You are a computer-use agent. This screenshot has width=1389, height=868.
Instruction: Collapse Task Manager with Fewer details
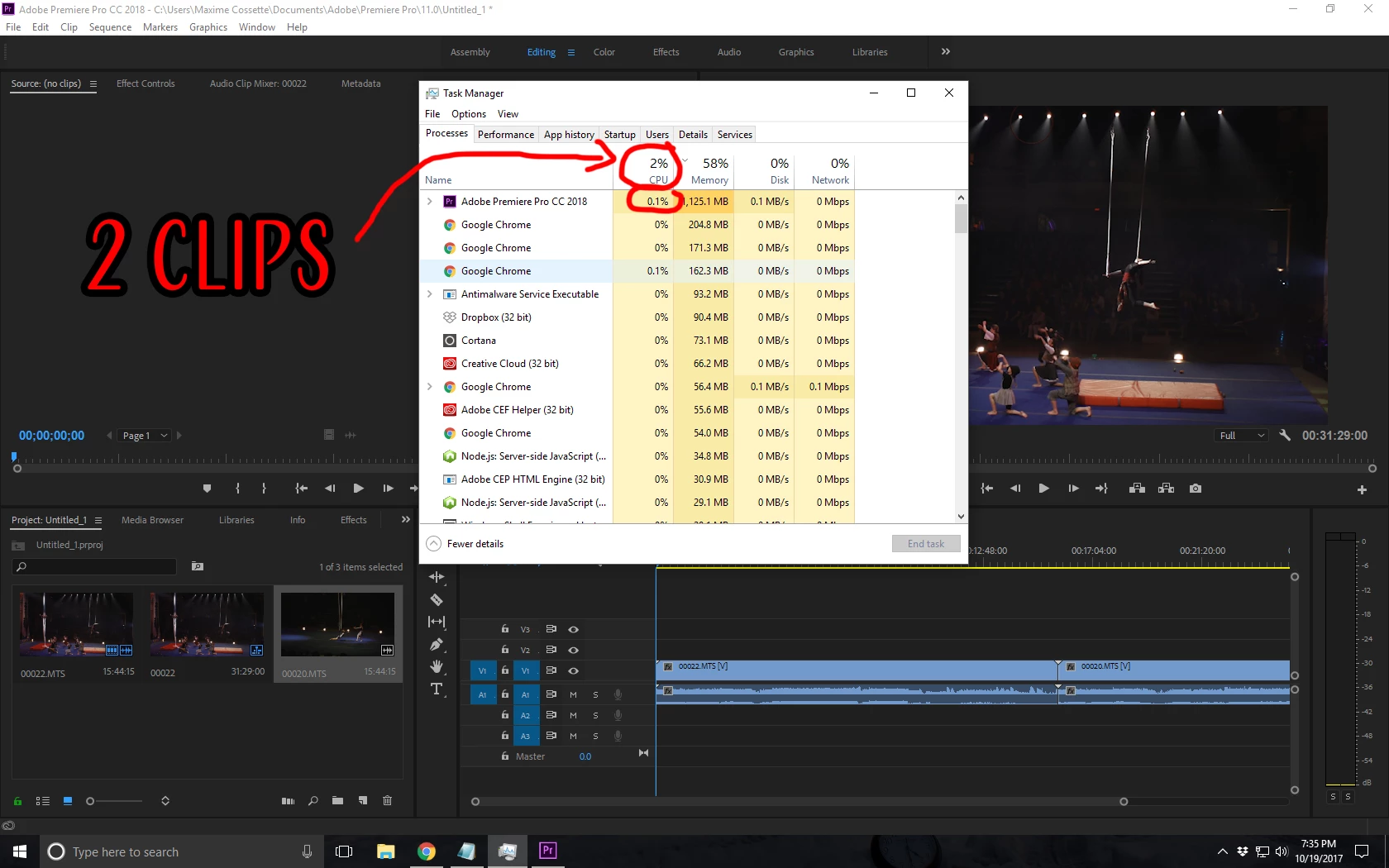coord(465,544)
